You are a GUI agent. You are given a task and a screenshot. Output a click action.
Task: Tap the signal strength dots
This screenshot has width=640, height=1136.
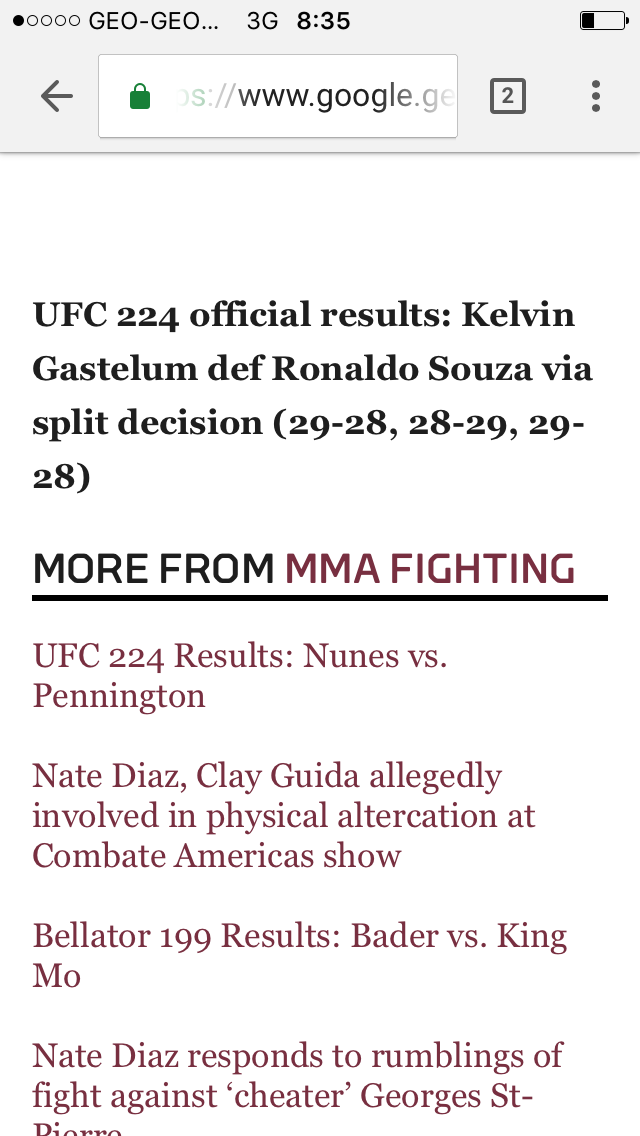46,21
